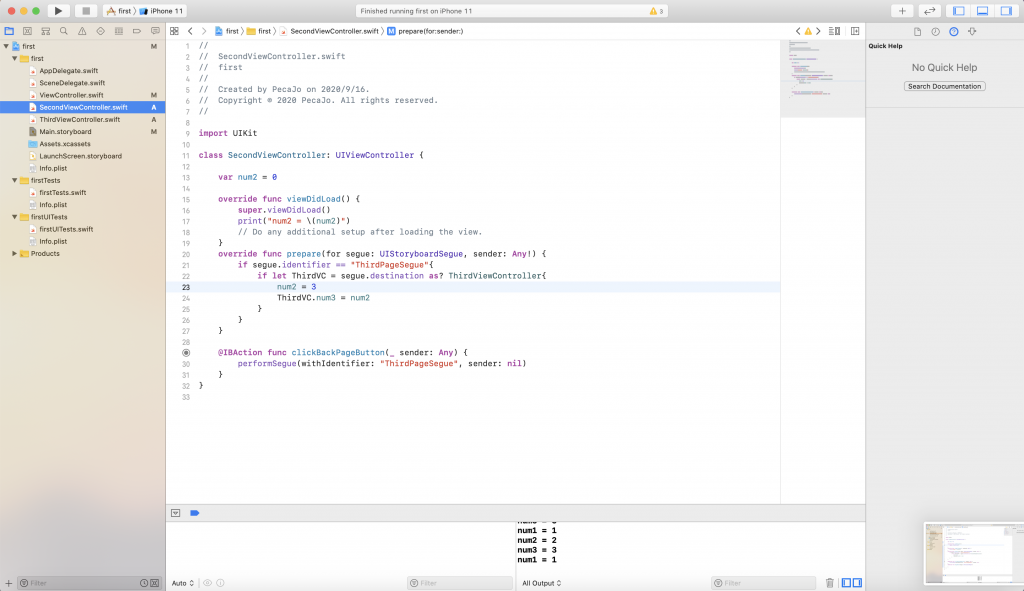This screenshot has height=591, width=1024.
Task: Clear the console with trash icon
Action: click(829, 583)
